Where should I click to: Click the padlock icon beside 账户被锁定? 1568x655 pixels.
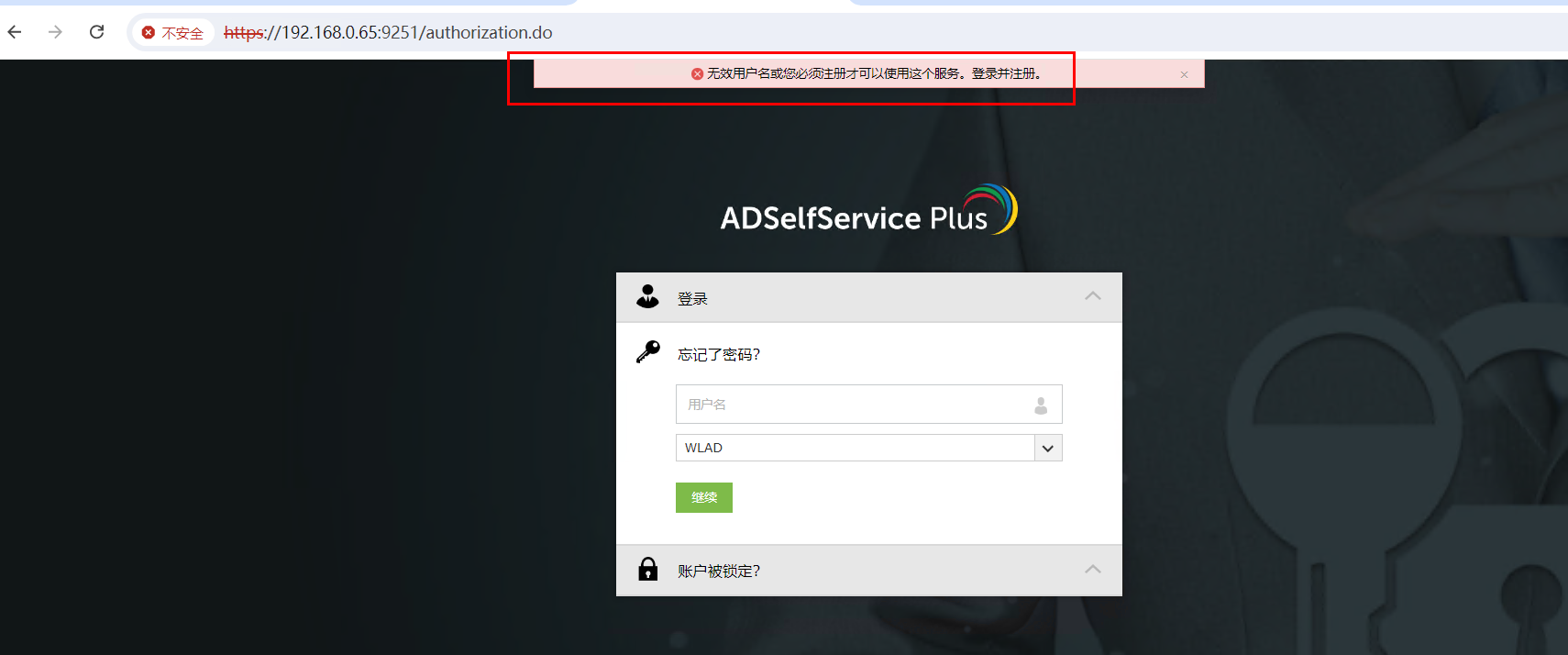[648, 569]
